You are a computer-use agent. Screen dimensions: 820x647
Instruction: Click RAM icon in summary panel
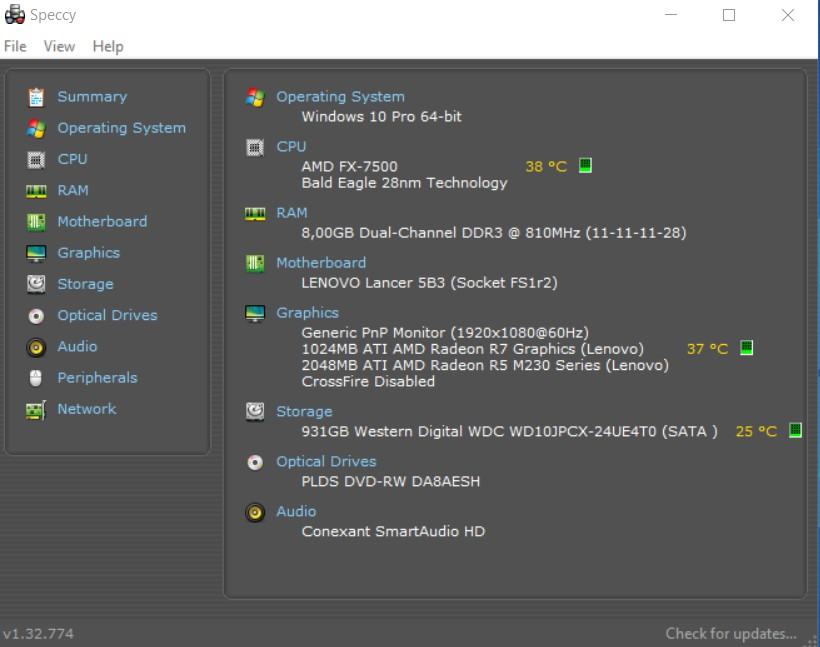click(x=255, y=214)
